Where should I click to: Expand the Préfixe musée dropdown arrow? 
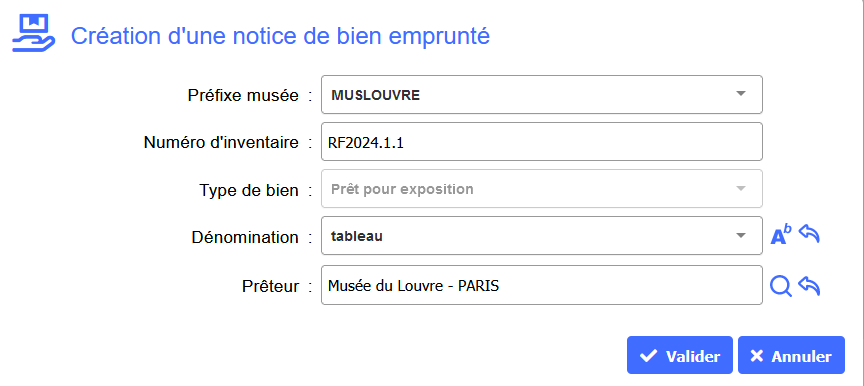click(x=741, y=94)
